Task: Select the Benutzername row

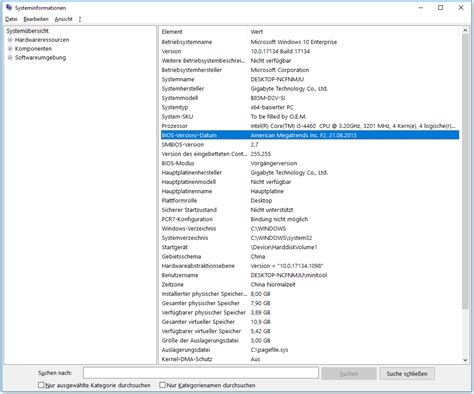Action: point(310,275)
